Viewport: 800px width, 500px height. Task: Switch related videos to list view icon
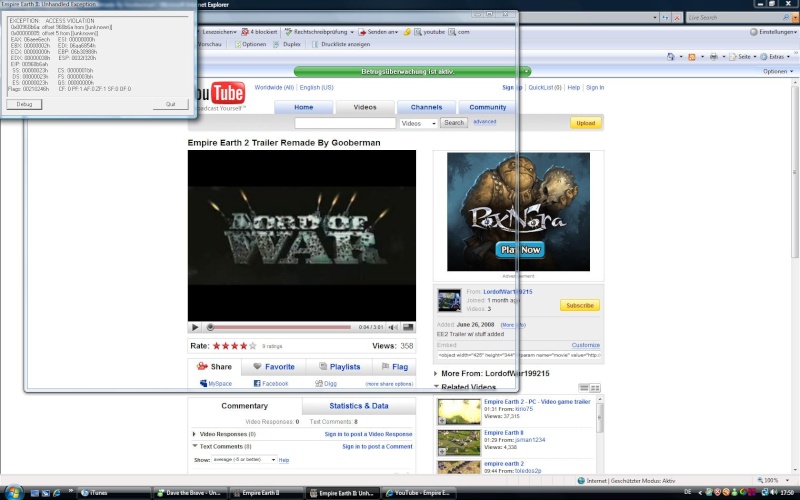pos(584,388)
